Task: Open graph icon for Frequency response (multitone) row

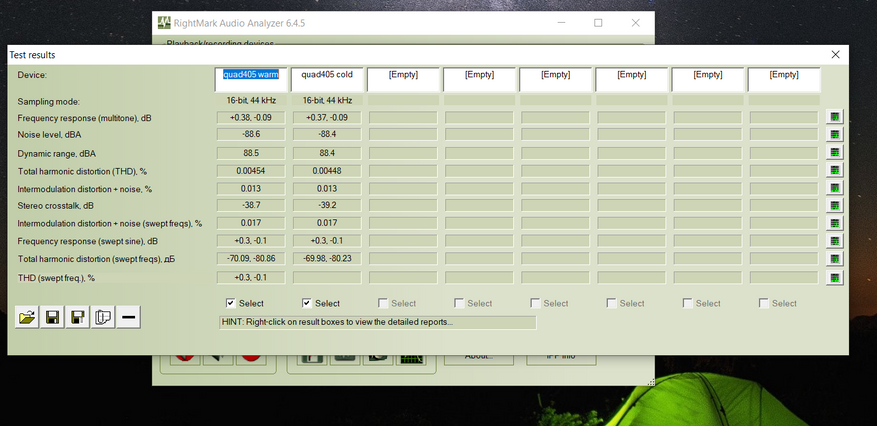Action: (x=835, y=117)
